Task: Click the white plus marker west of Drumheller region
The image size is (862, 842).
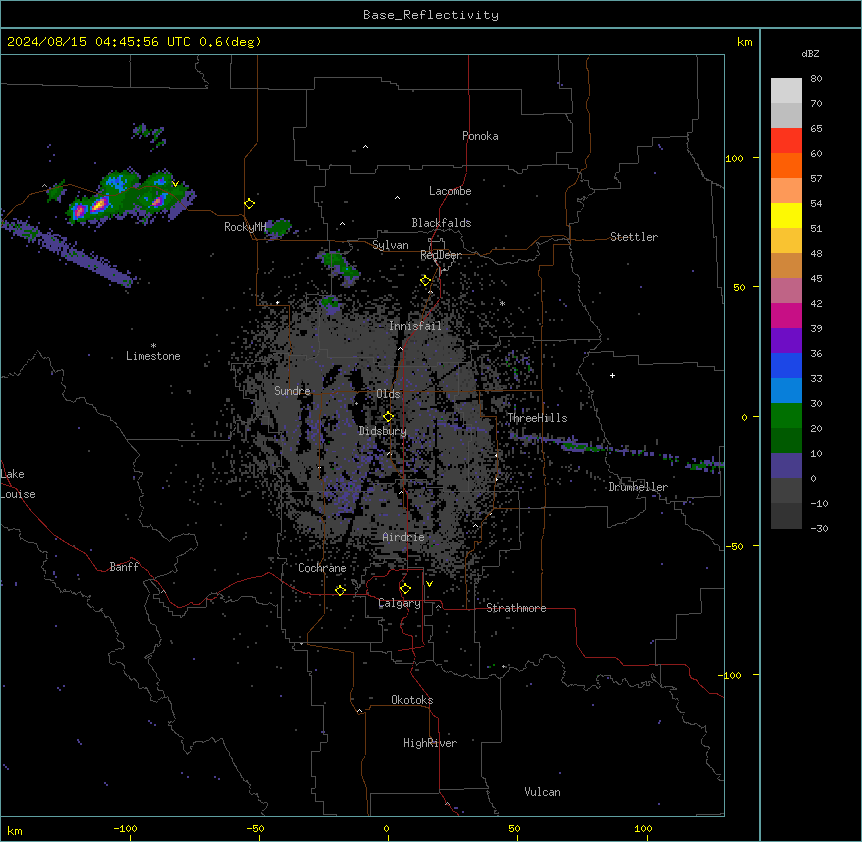Action: click(x=612, y=375)
